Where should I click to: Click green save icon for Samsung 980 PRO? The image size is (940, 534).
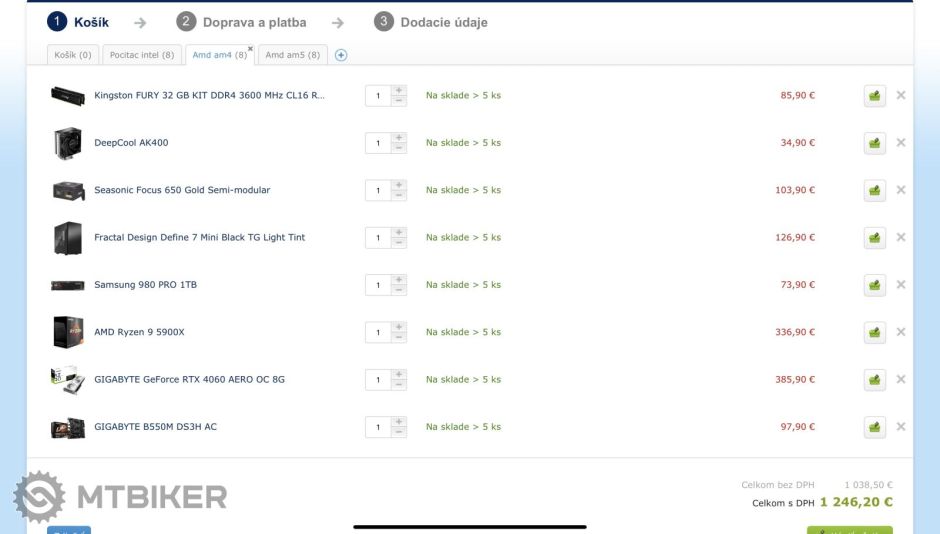coord(875,285)
